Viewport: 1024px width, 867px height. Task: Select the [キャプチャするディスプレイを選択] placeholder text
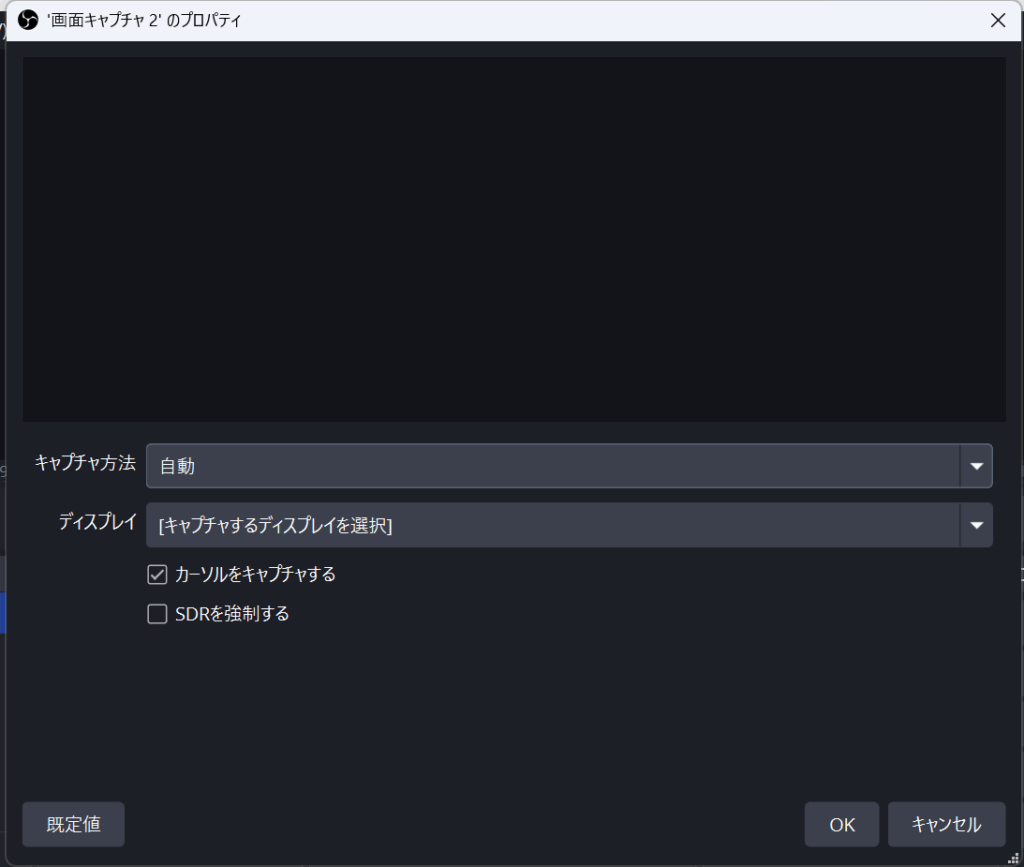pyautogui.click(x=275, y=526)
